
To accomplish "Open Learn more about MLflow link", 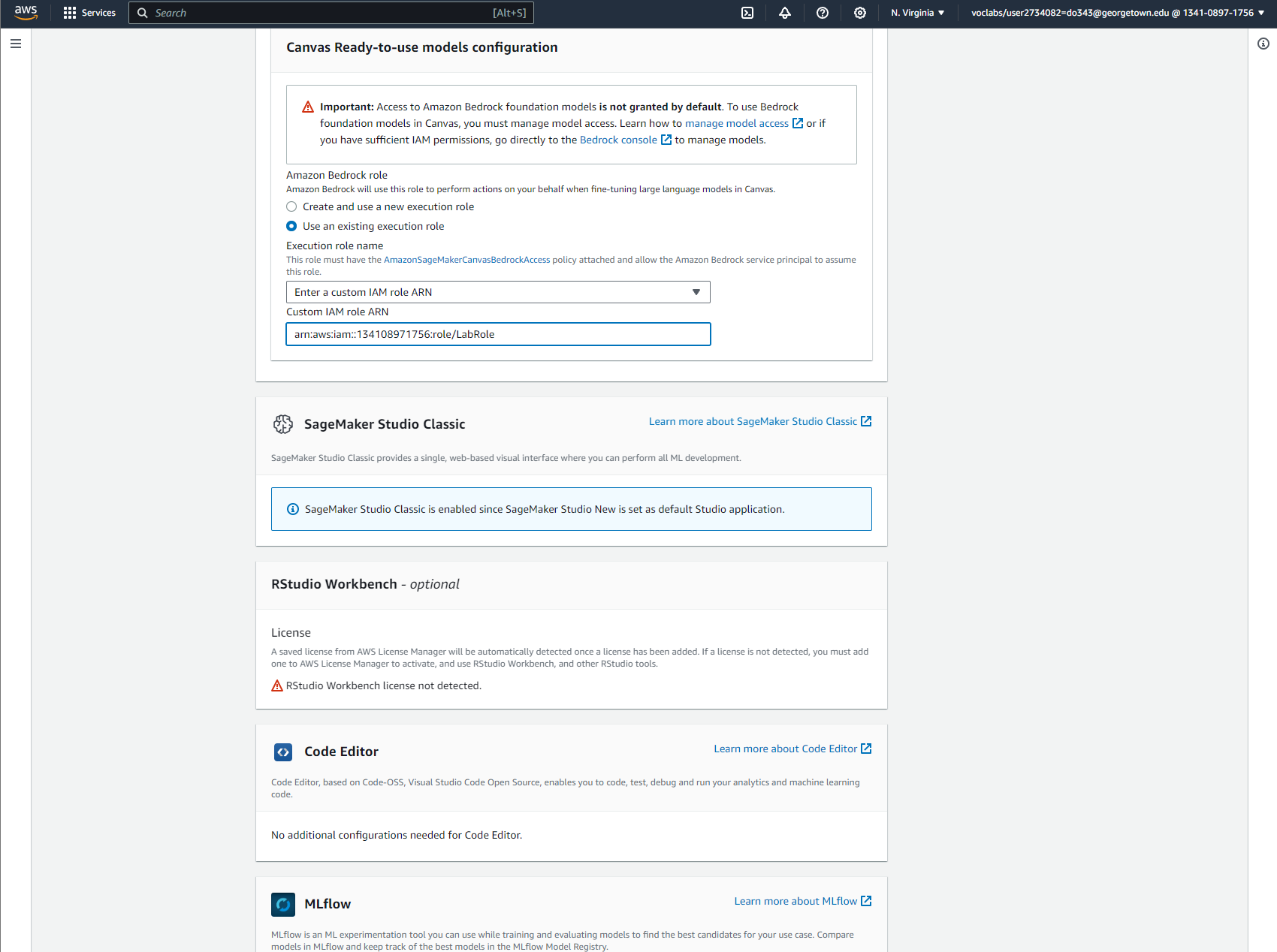I will point(795,901).
